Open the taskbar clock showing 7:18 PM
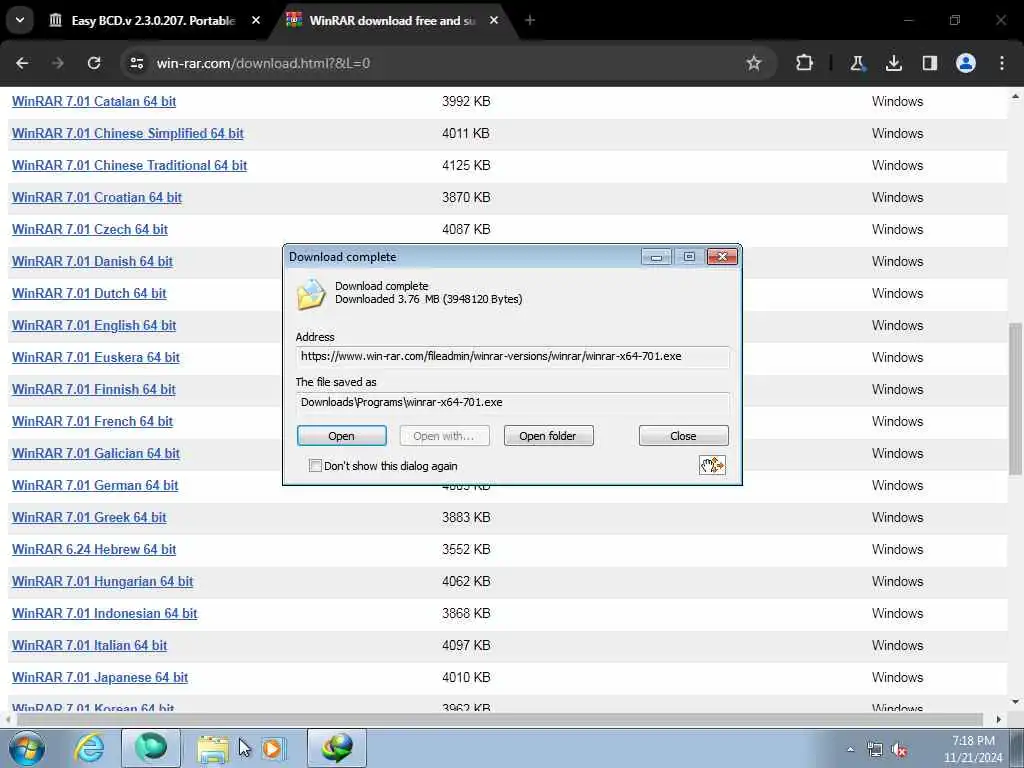Viewport: 1024px width, 768px height. 973,749
